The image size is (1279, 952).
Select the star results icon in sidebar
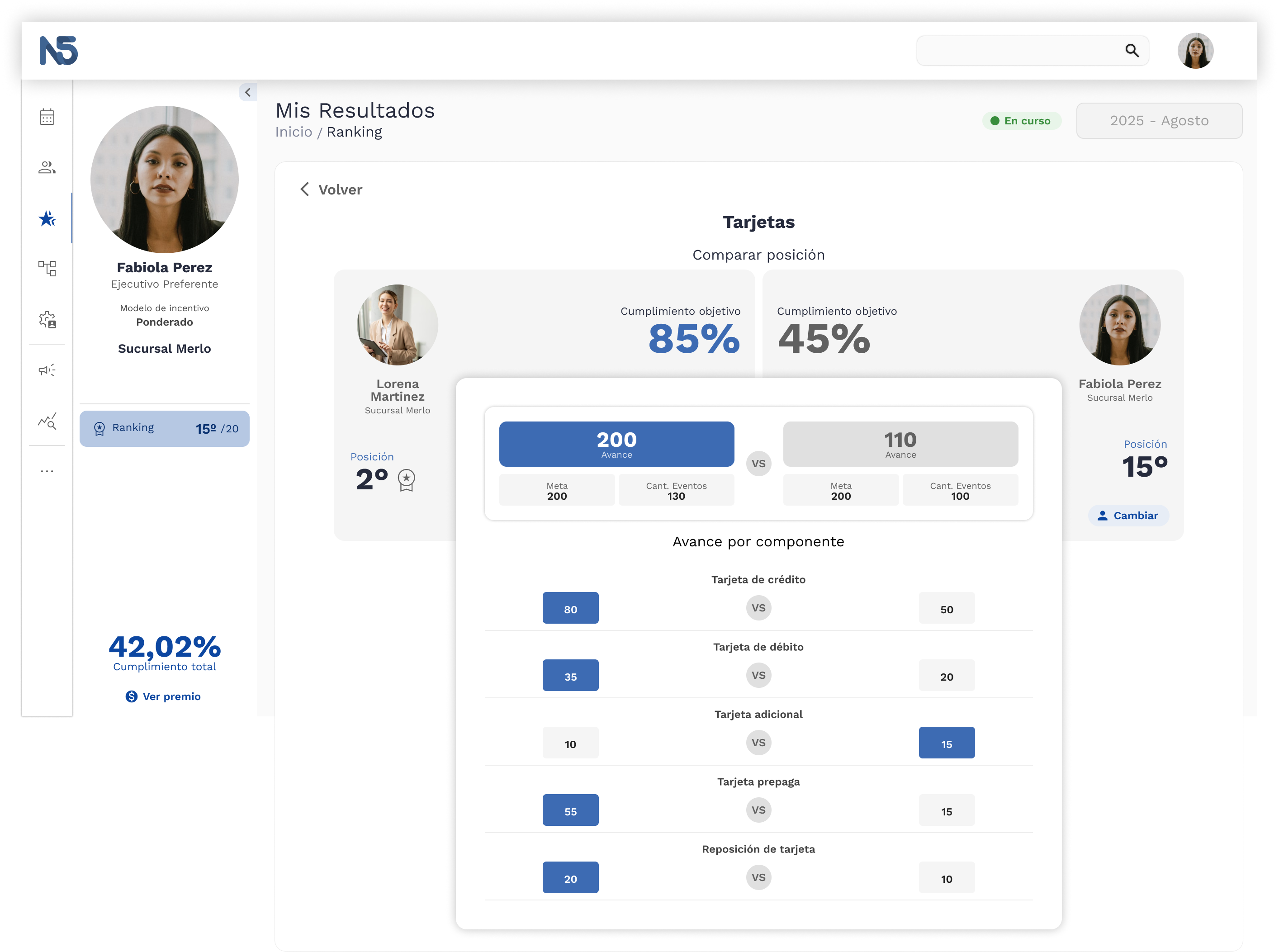(x=47, y=218)
